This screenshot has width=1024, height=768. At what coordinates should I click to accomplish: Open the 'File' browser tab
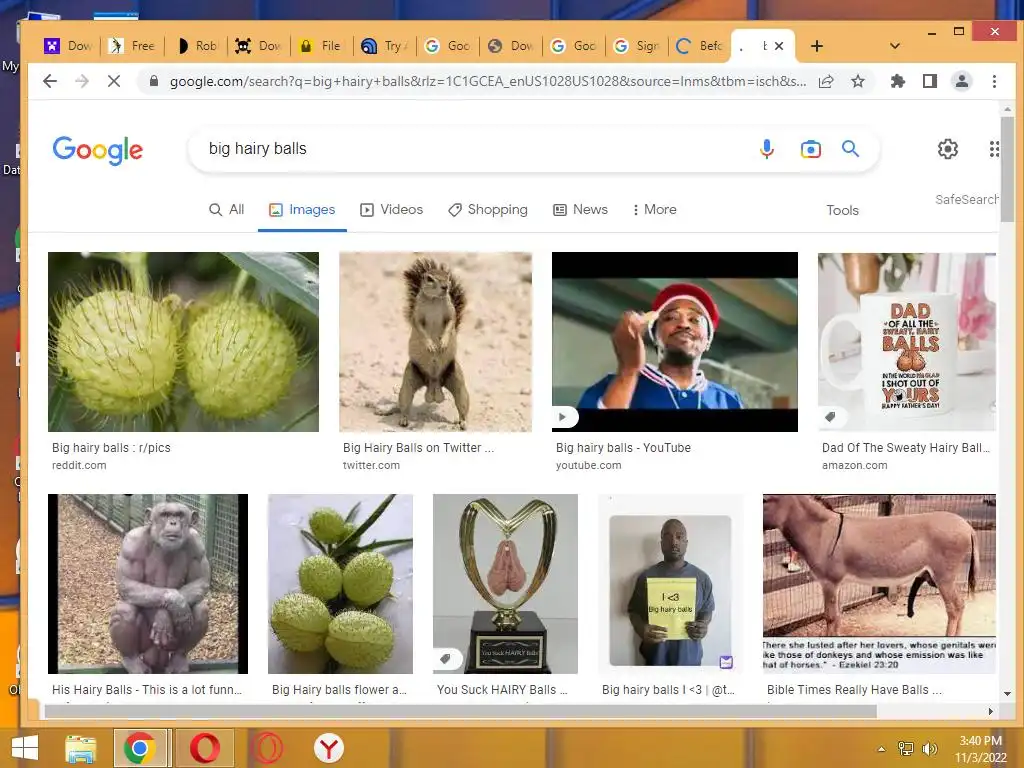(x=323, y=46)
